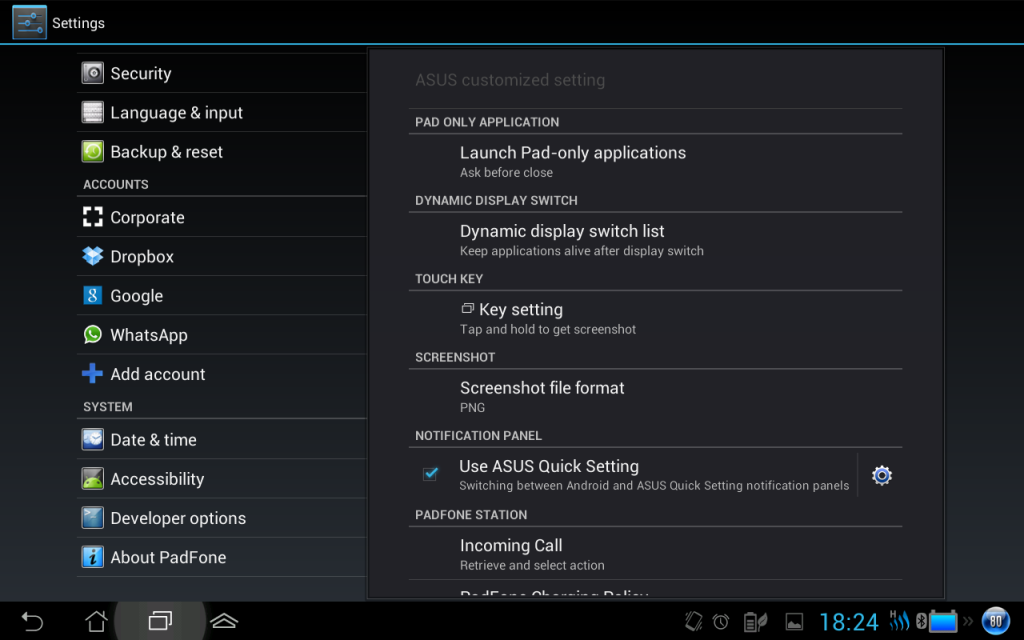Screen dimensions: 1024x640
Task: Tap the 18:24 clock in status bar
Action: [x=848, y=622]
